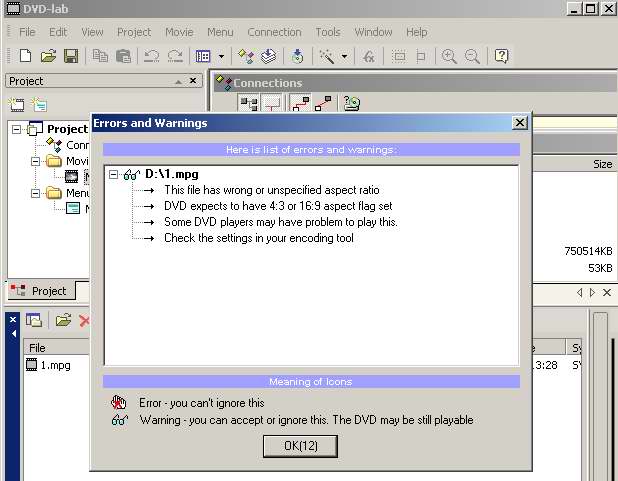Select the menu item under Menus folder
The image size is (618, 481).
point(73,208)
